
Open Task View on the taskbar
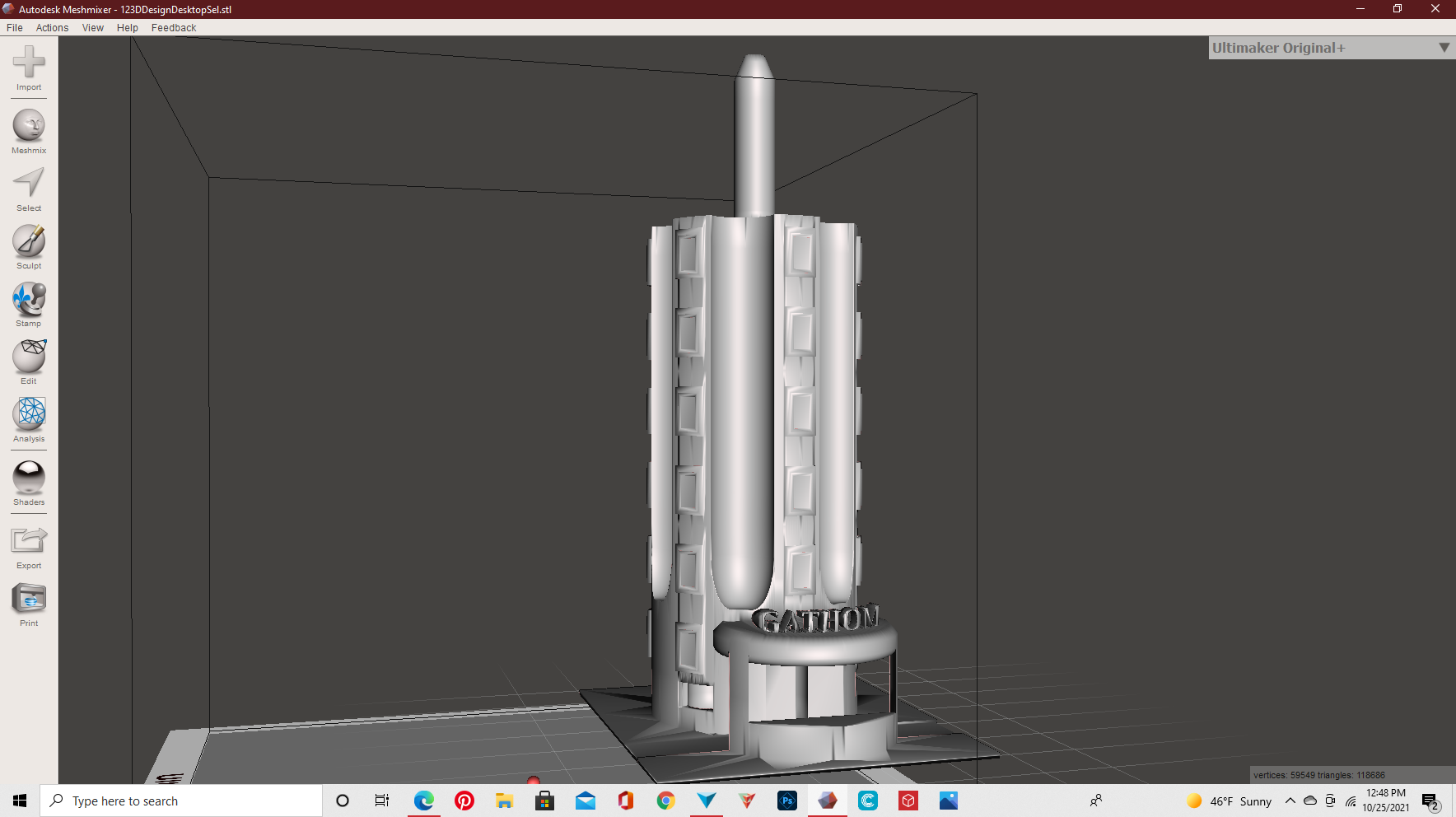[382, 801]
